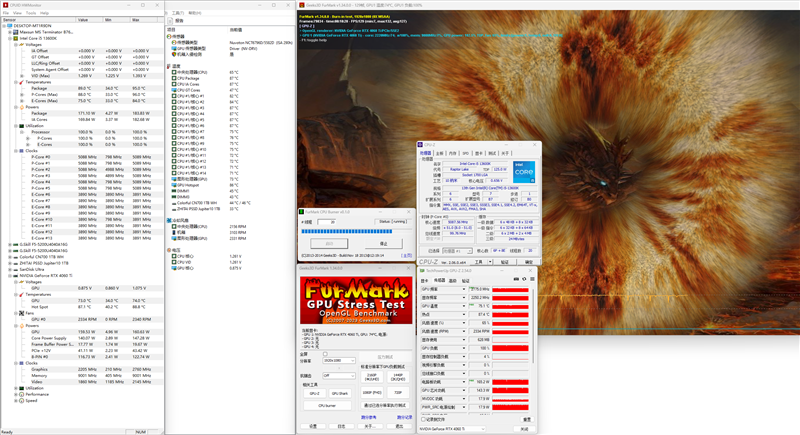The image size is (800, 435).
Task: Click the Temperatures thermometer icon in HWMonitor
Action: point(21,82)
